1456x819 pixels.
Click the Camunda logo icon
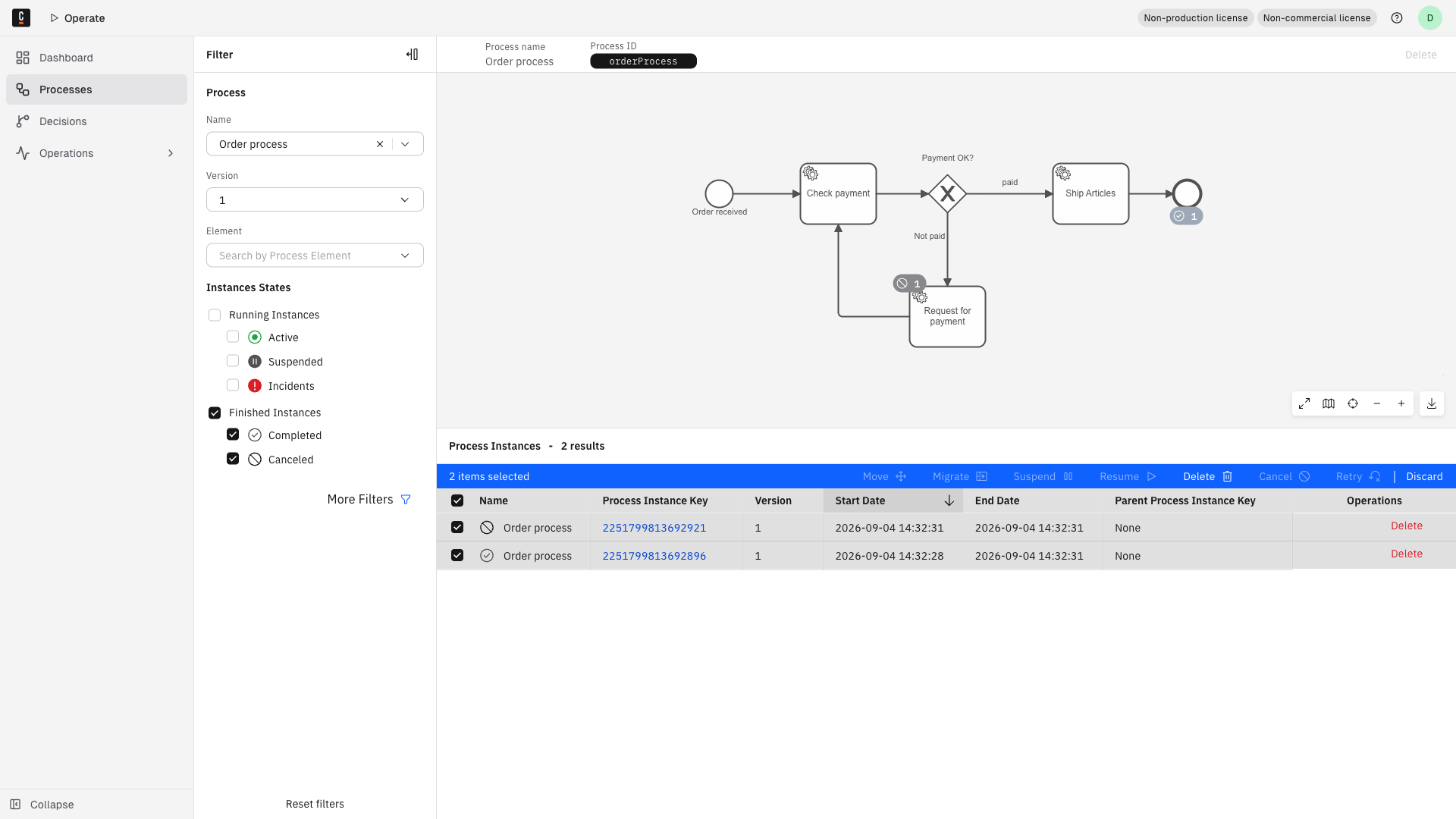click(21, 18)
